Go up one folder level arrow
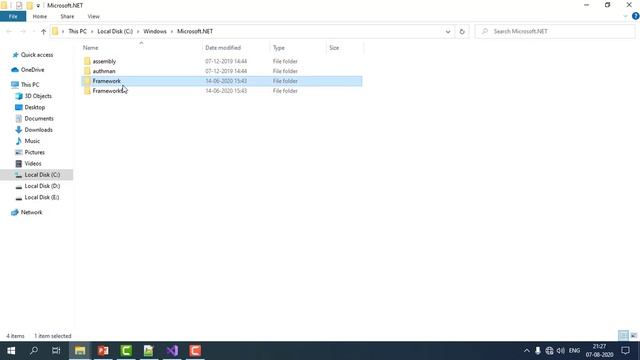Image resolution: width=640 pixels, height=360 pixels. click(x=43, y=31)
